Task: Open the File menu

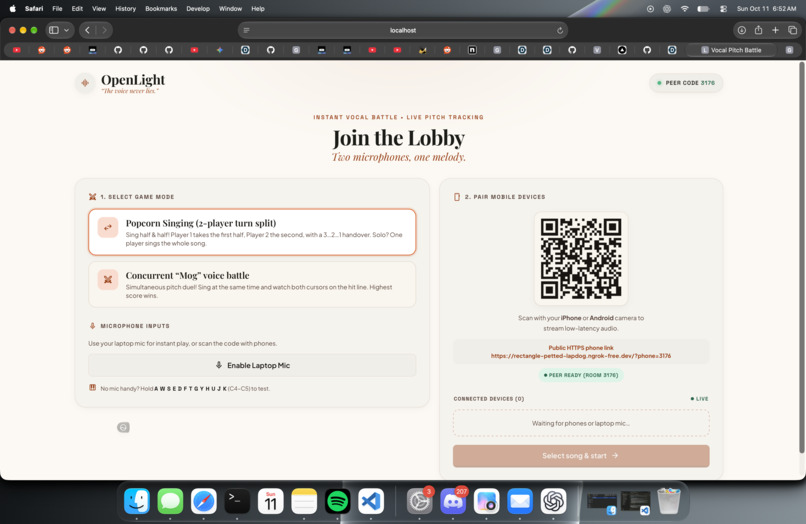Action: pyautogui.click(x=57, y=9)
